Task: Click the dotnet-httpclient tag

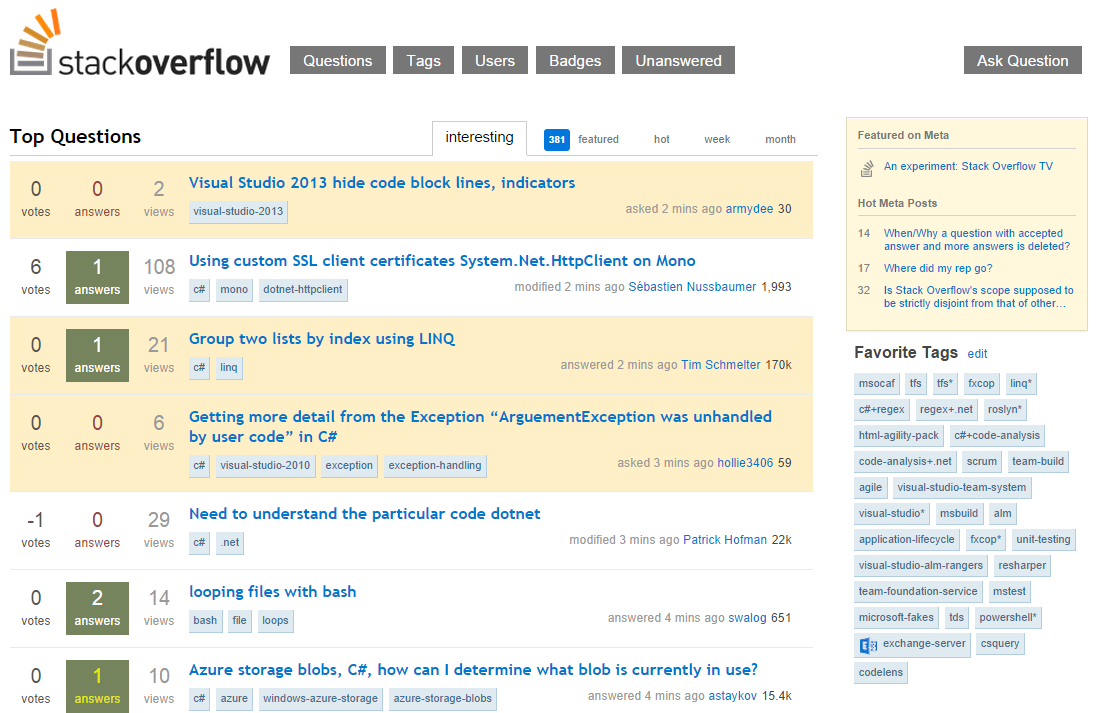Action: coord(303,290)
